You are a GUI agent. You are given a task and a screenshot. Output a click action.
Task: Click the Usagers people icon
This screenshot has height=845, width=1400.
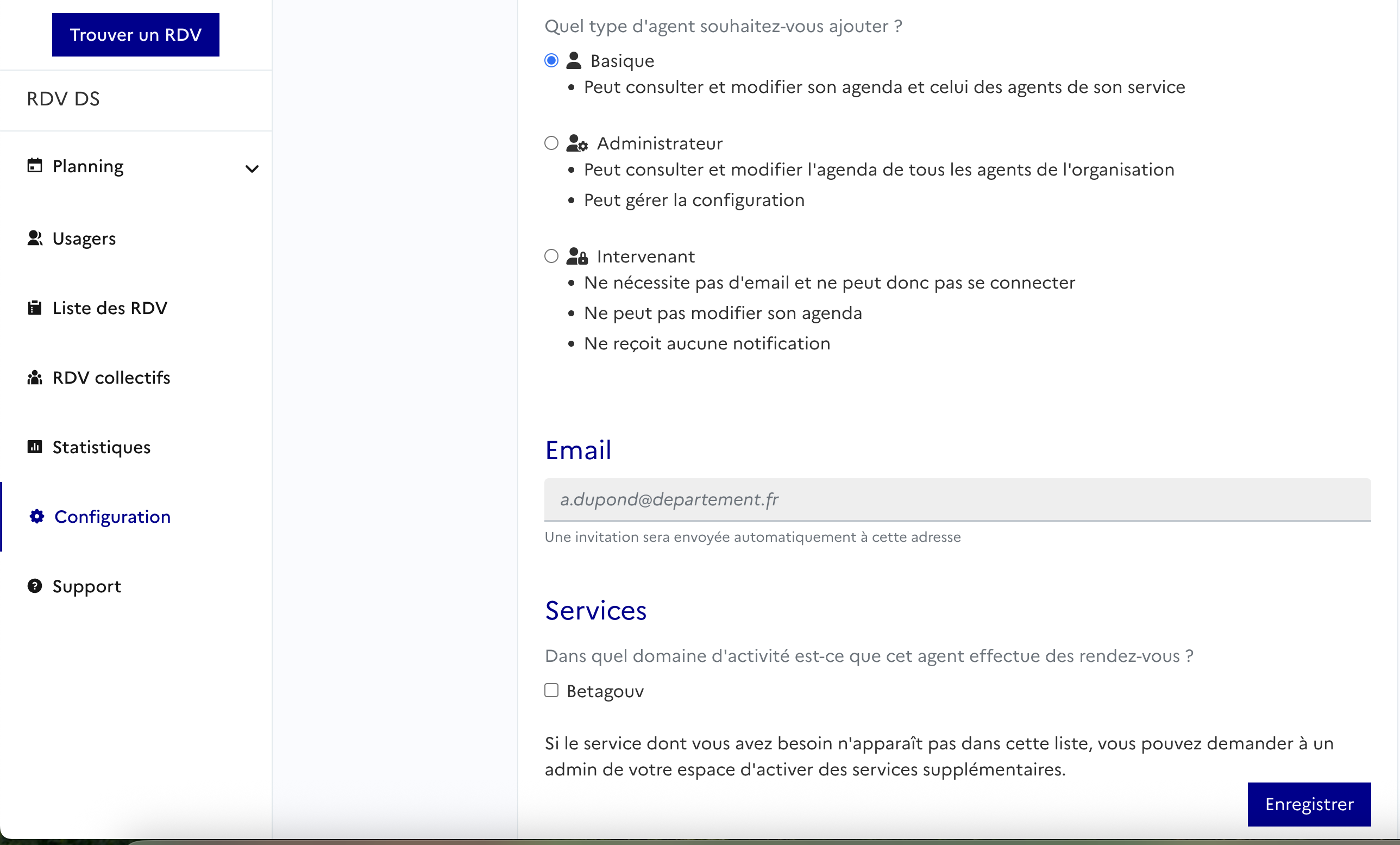pyautogui.click(x=35, y=238)
